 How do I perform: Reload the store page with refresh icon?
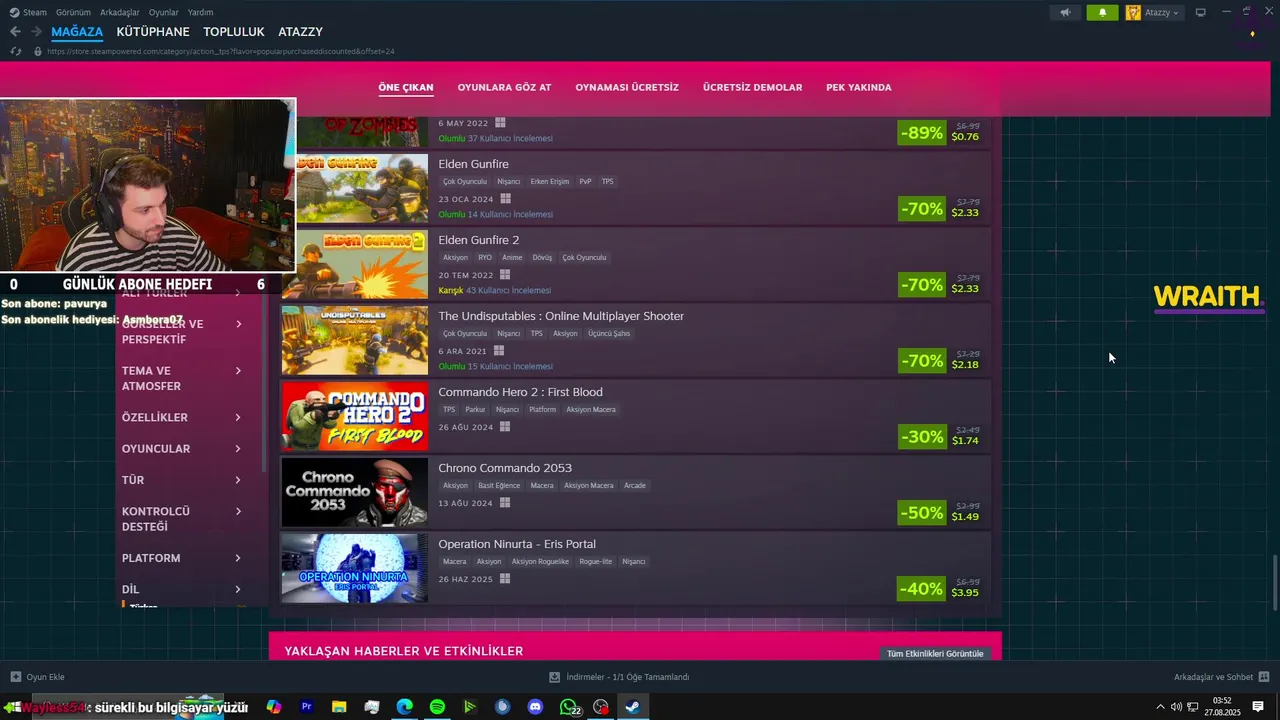point(15,51)
